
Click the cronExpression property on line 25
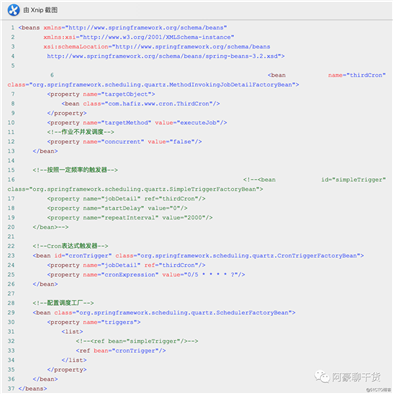click(146, 275)
